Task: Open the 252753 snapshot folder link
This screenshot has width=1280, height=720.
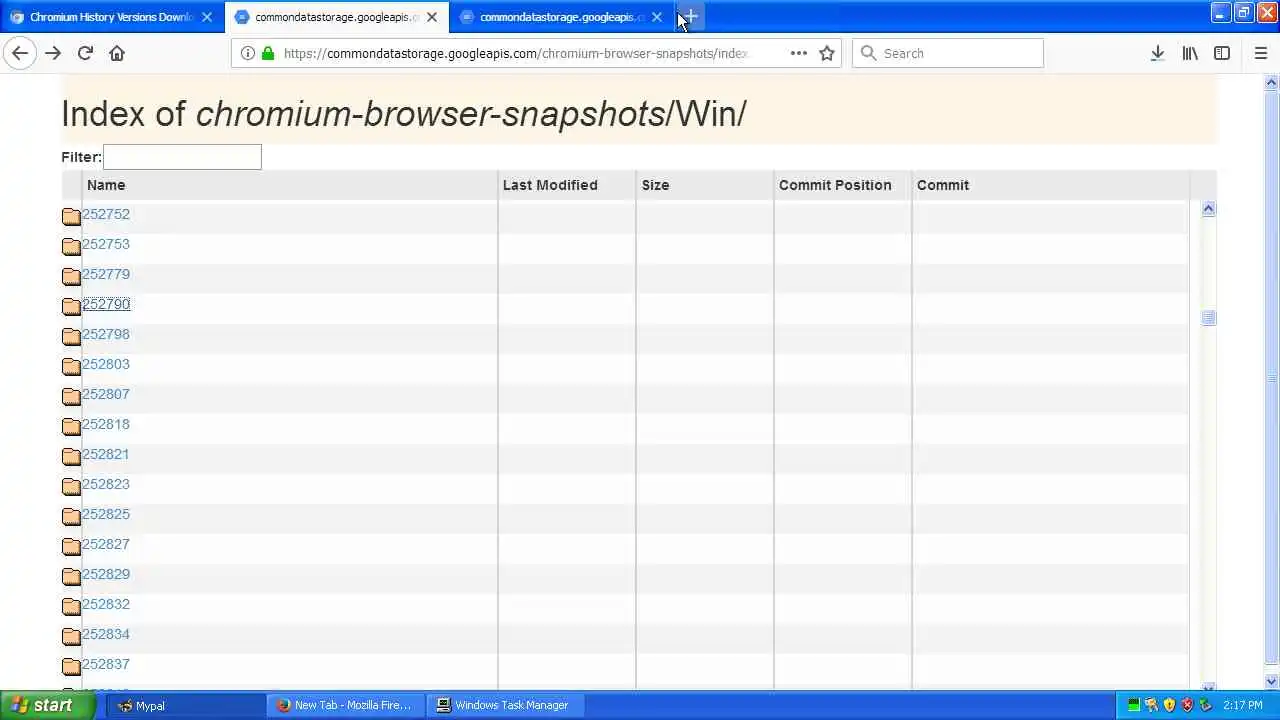Action: click(106, 244)
